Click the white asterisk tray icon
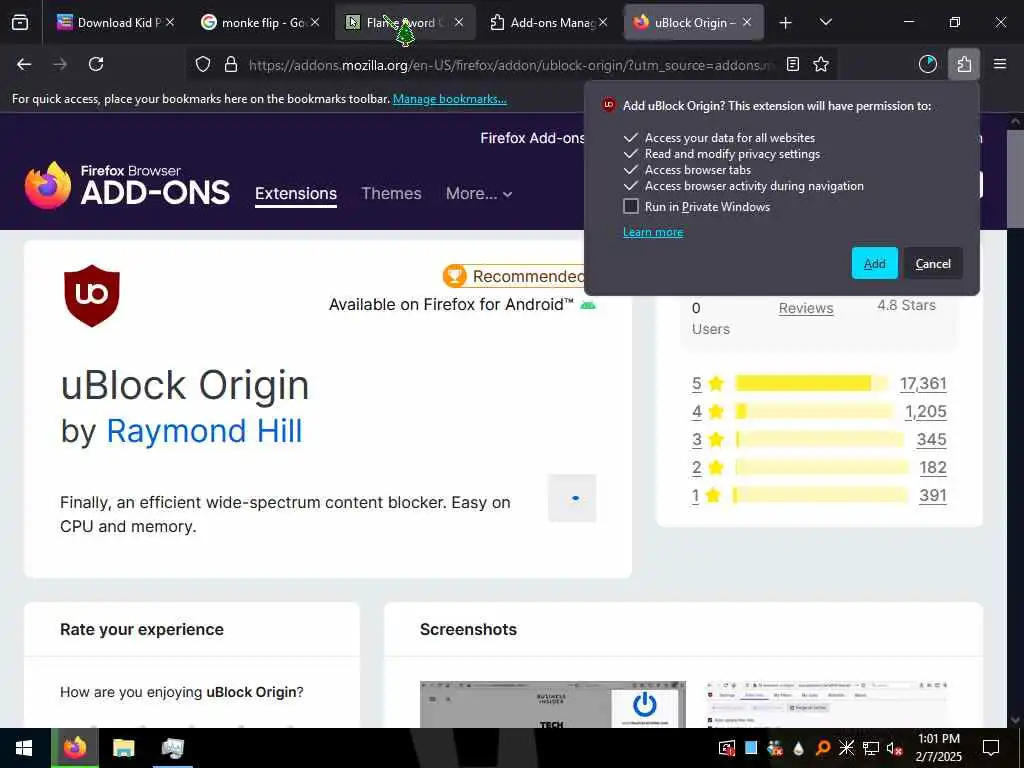This screenshot has height=768, width=1024. [846, 748]
